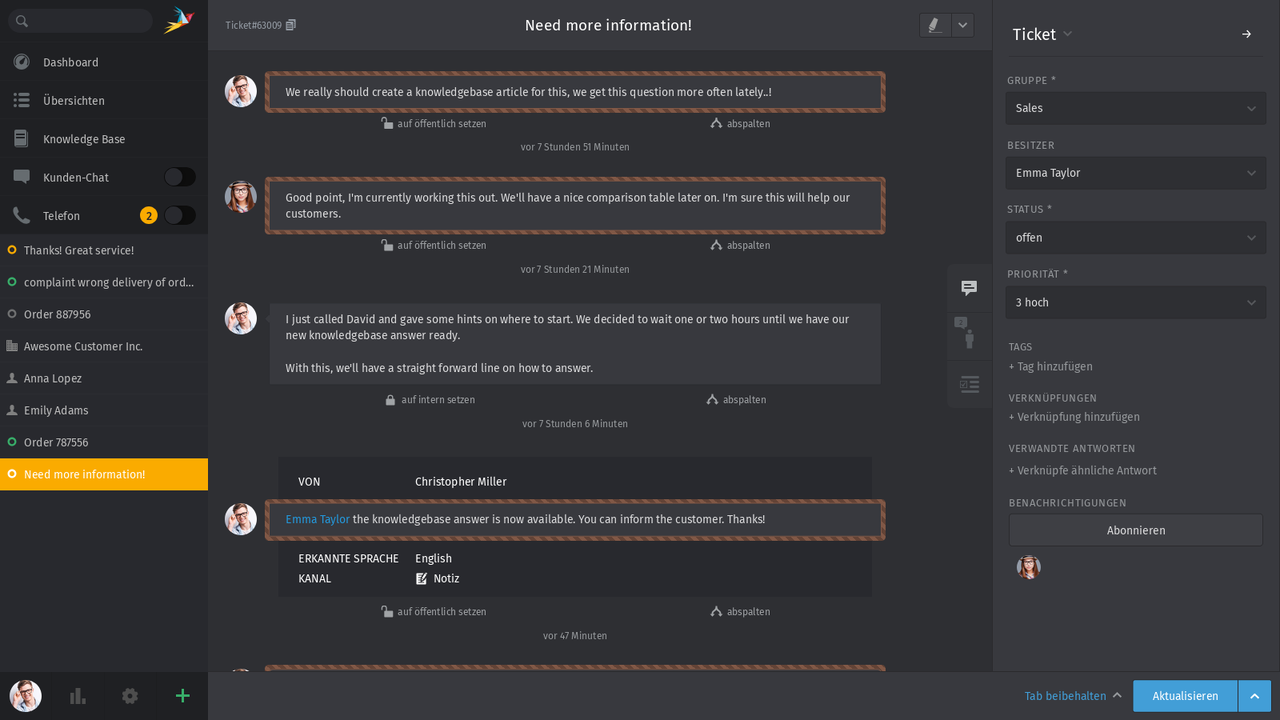1280x720 pixels.
Task: Select the Dashboard icon
Action: 20,61
